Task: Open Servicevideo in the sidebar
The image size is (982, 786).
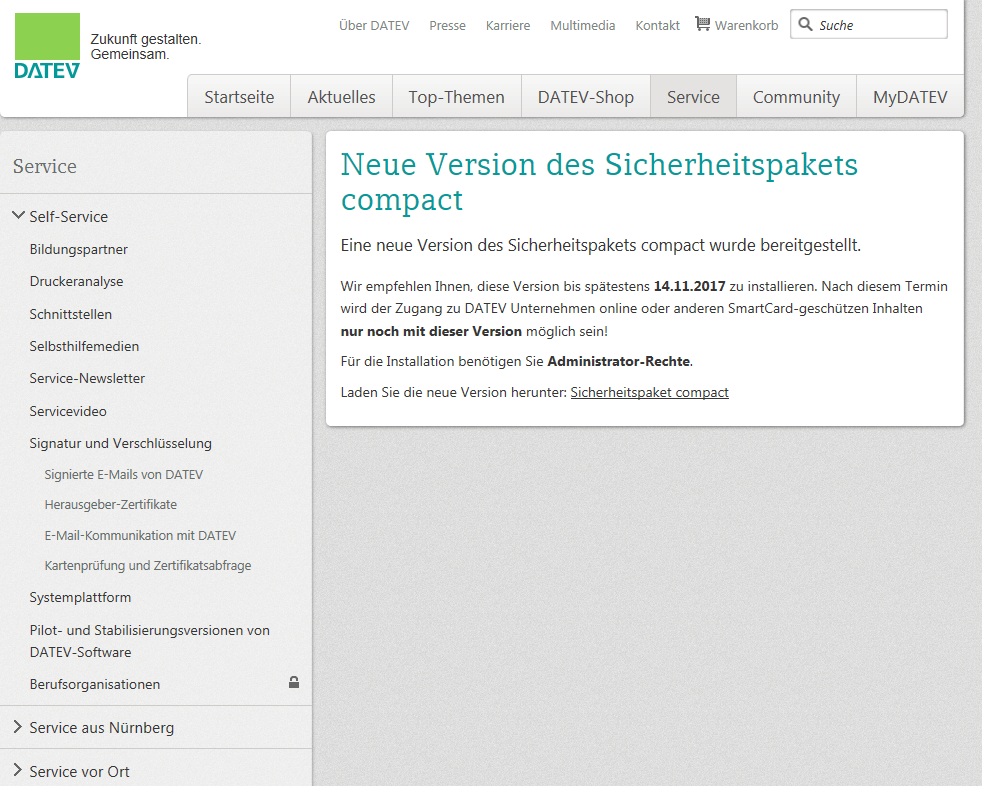Action: tap(68, 411)
